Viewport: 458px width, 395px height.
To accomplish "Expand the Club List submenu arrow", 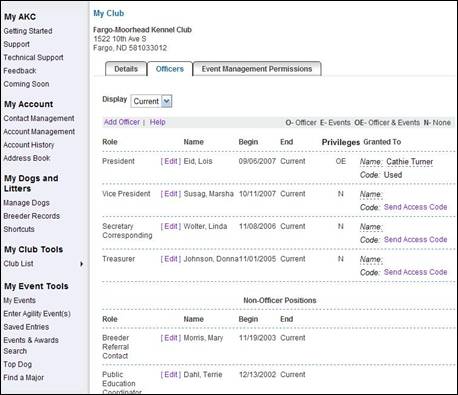I will tap(82, 264).
